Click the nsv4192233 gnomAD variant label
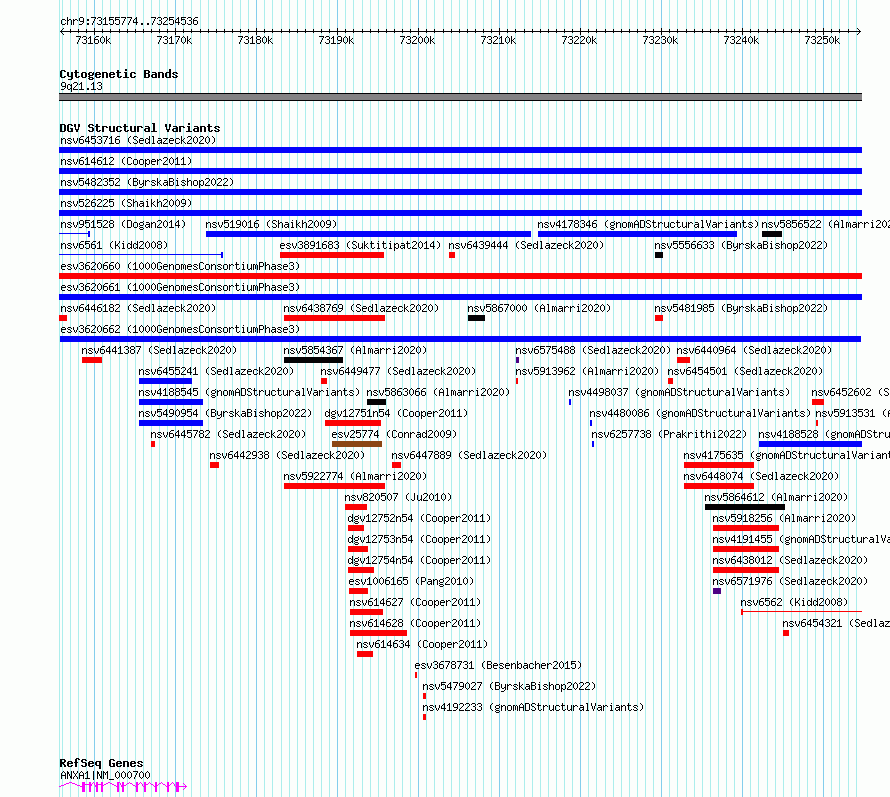 coord(534,707)
